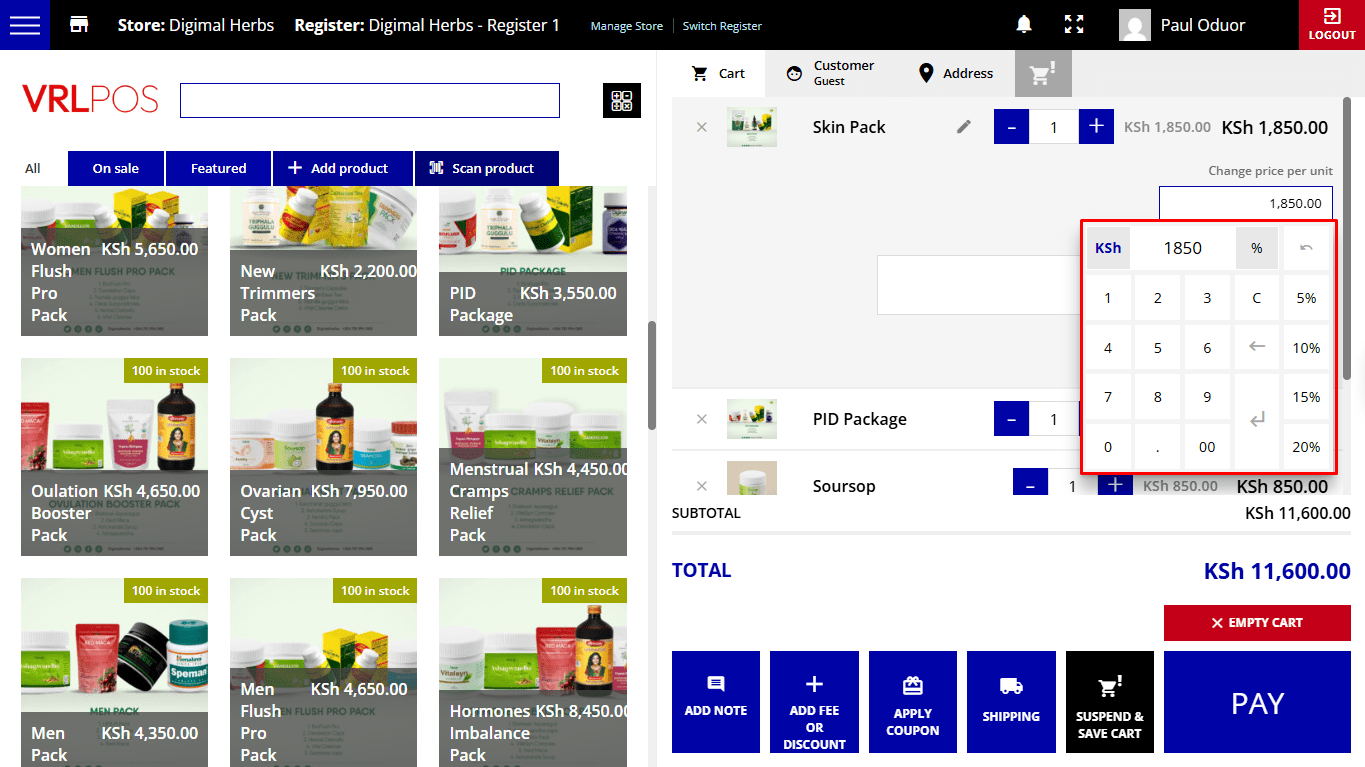Click the PAY button

click(1257, 703)
